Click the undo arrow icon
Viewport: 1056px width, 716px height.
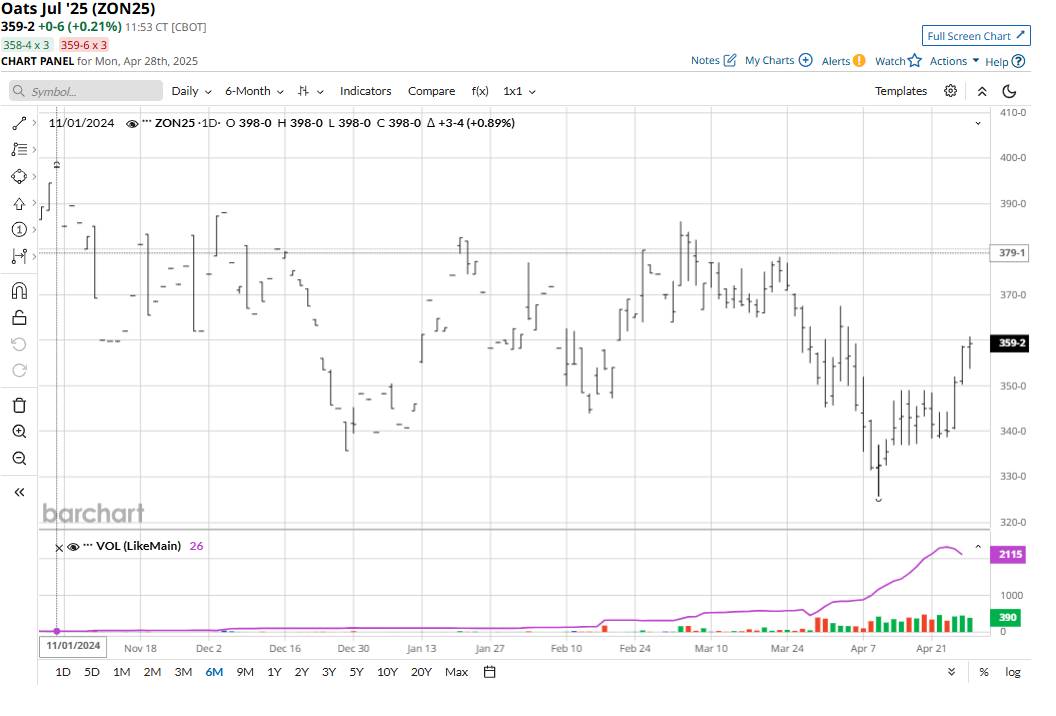19,344
